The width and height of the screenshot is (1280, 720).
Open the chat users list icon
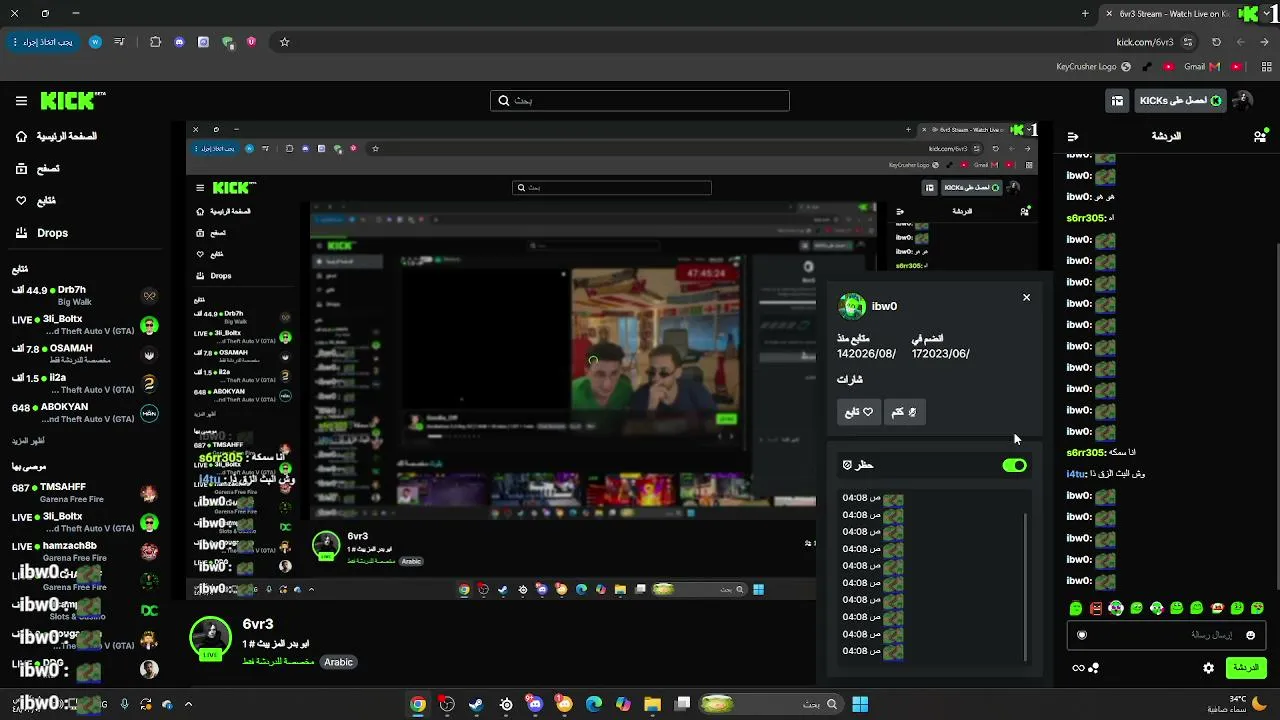click(1260, 136)
